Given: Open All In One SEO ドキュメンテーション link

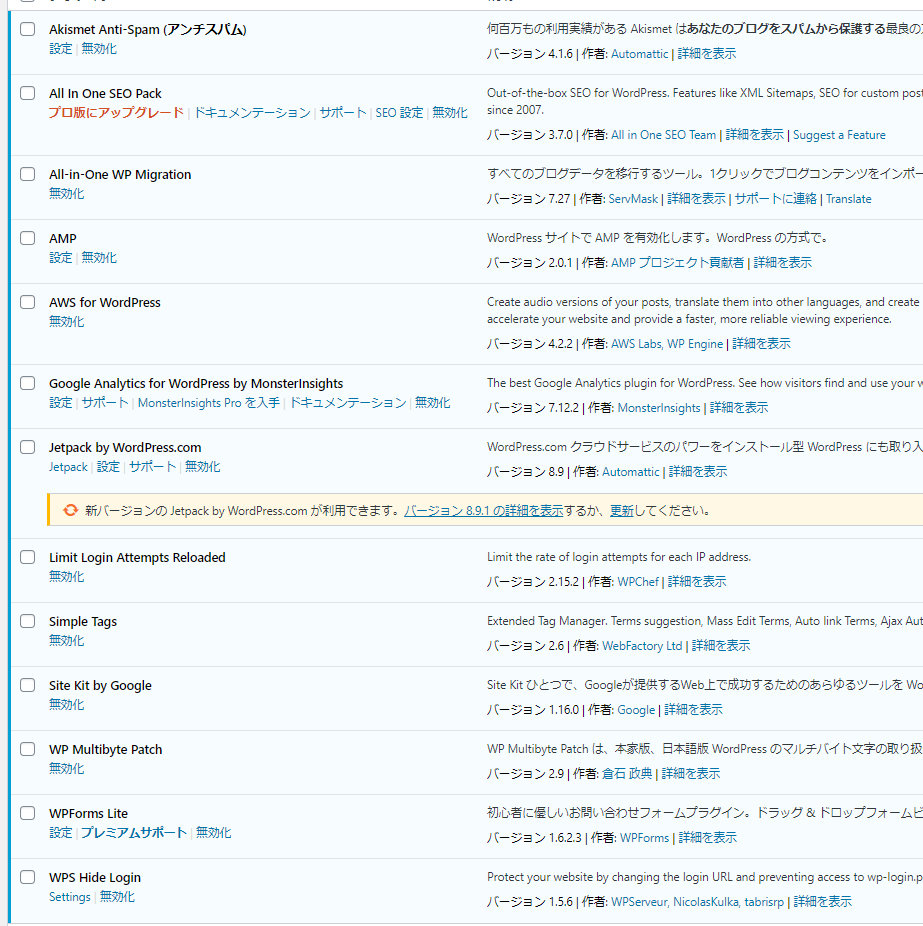Looking at the screenshot, I should point(252,112).
